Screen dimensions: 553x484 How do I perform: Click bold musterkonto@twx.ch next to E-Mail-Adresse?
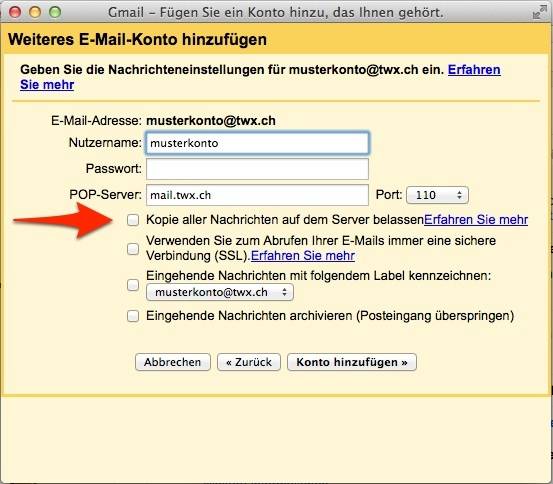pyautogui.click(x=211, y=121)
